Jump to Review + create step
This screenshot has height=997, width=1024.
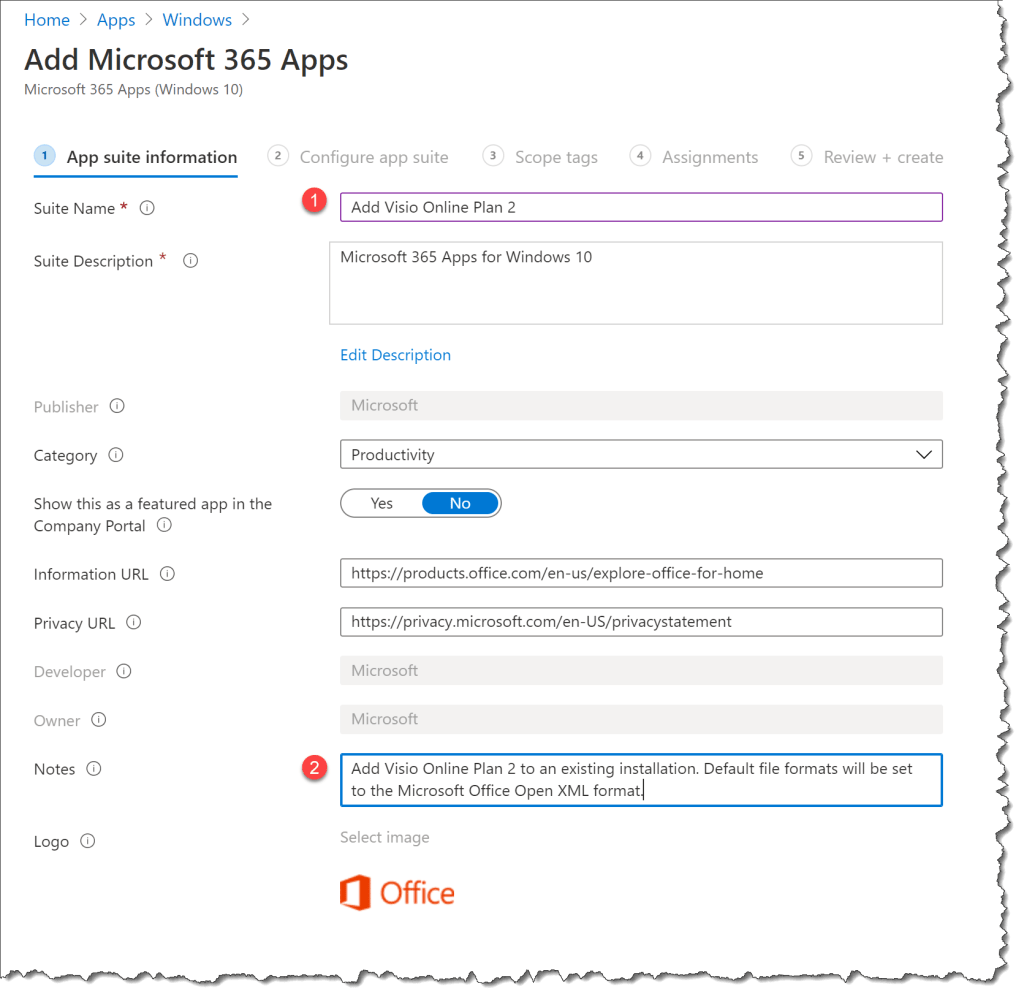click(882, 157)
